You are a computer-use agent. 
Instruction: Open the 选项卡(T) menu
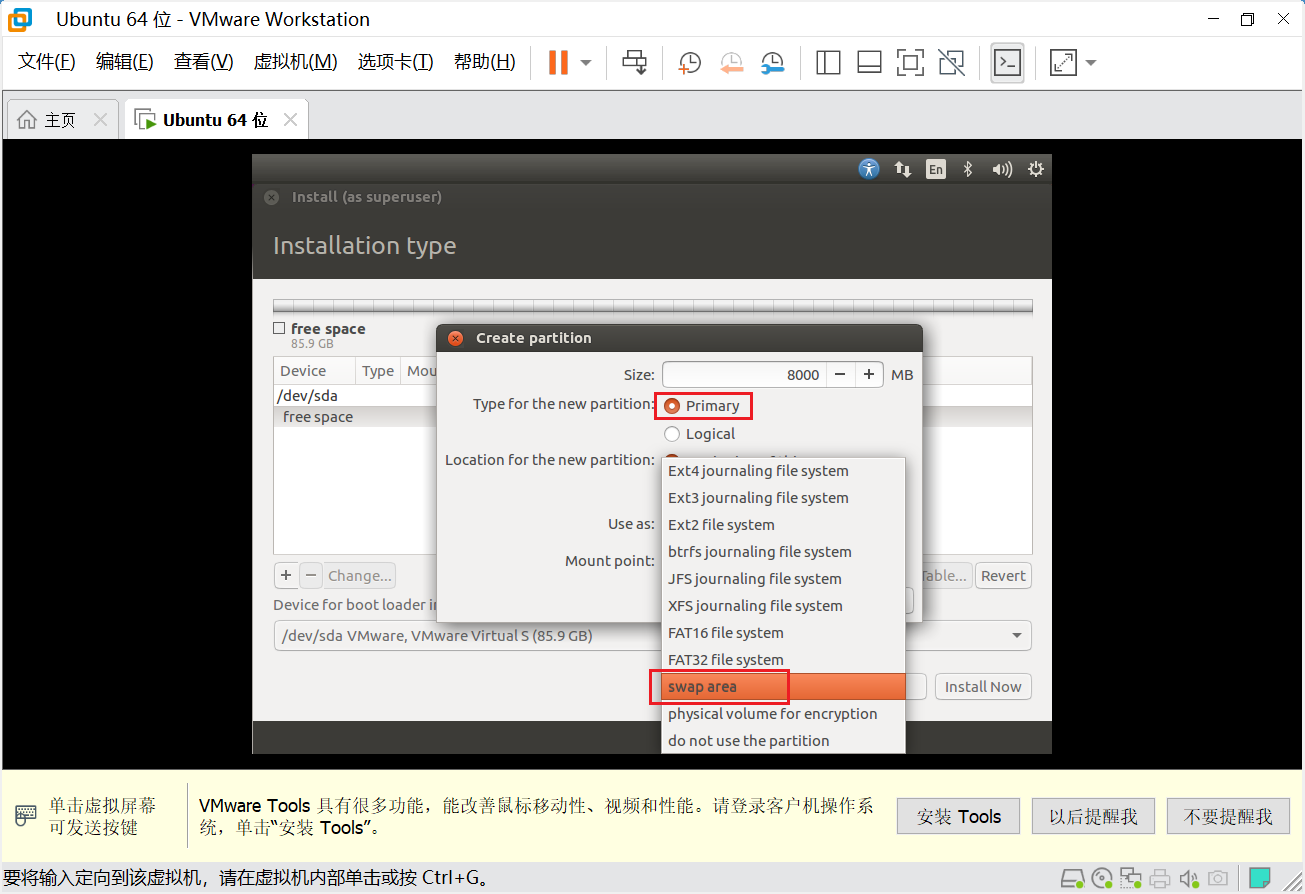(396, 62)
